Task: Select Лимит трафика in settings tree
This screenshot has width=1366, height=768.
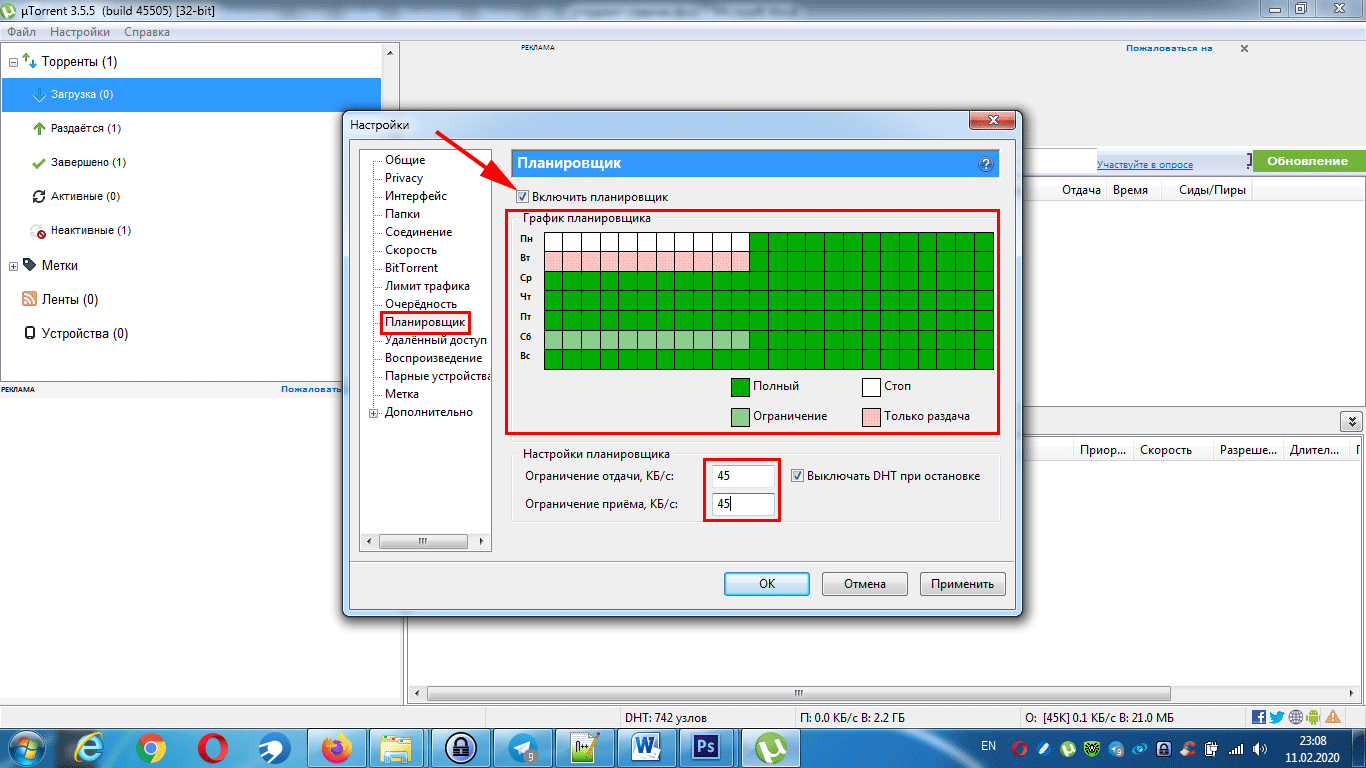Action: click(427, 286)
